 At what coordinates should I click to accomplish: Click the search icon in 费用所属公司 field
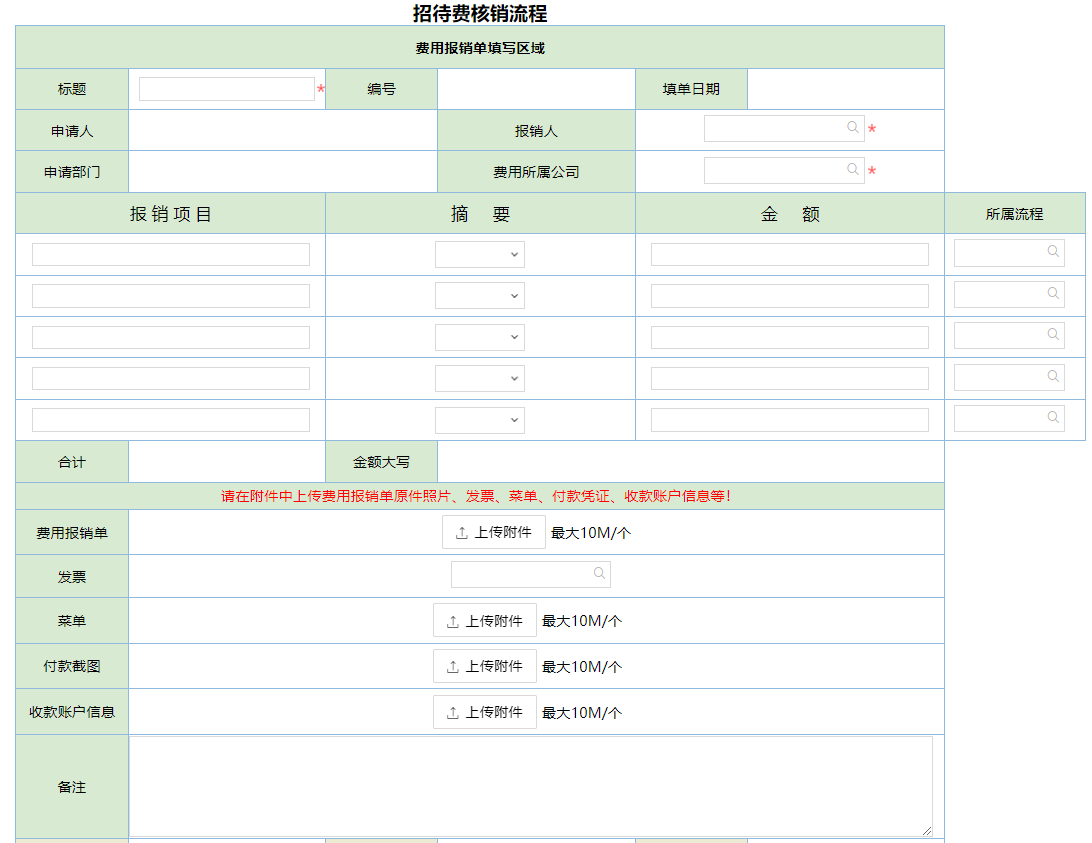[x=852, y=169]
